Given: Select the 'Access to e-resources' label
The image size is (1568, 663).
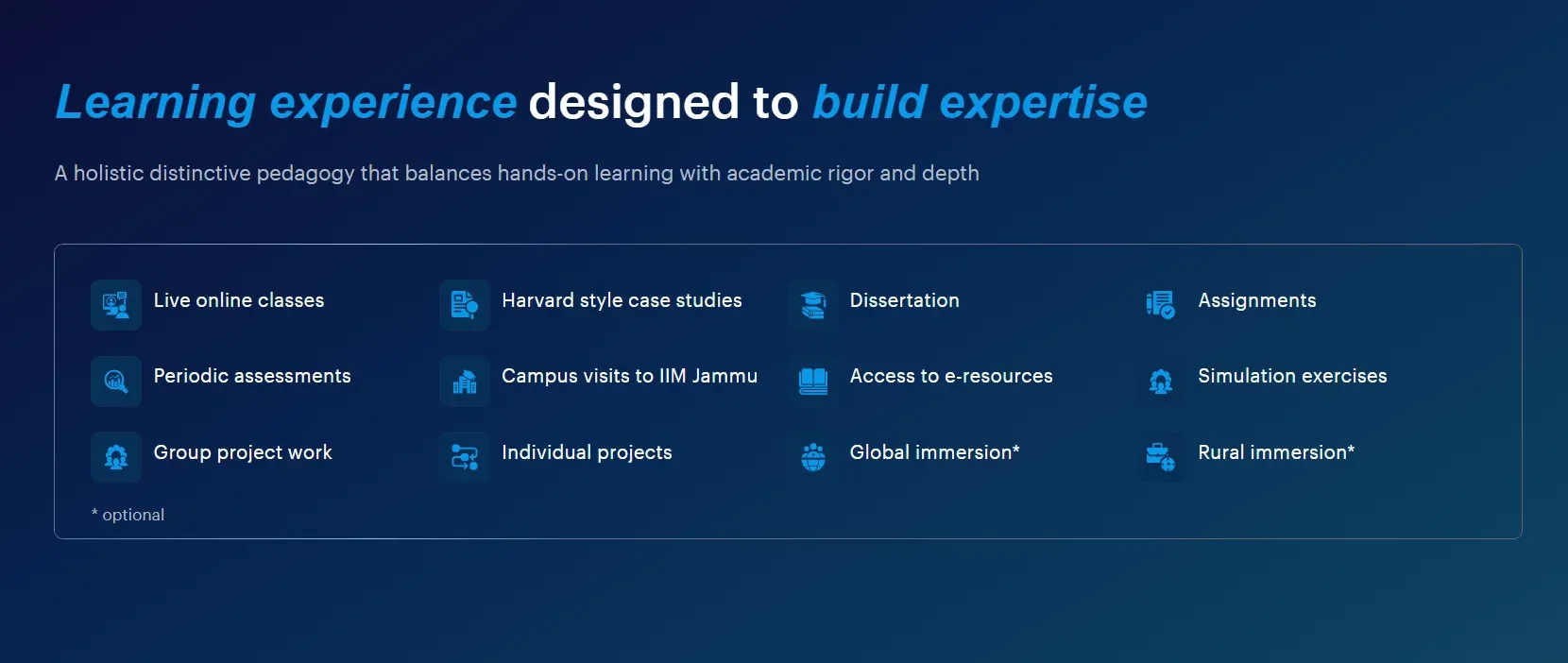Looking at the screenshot, I should [x=951, y=376].
